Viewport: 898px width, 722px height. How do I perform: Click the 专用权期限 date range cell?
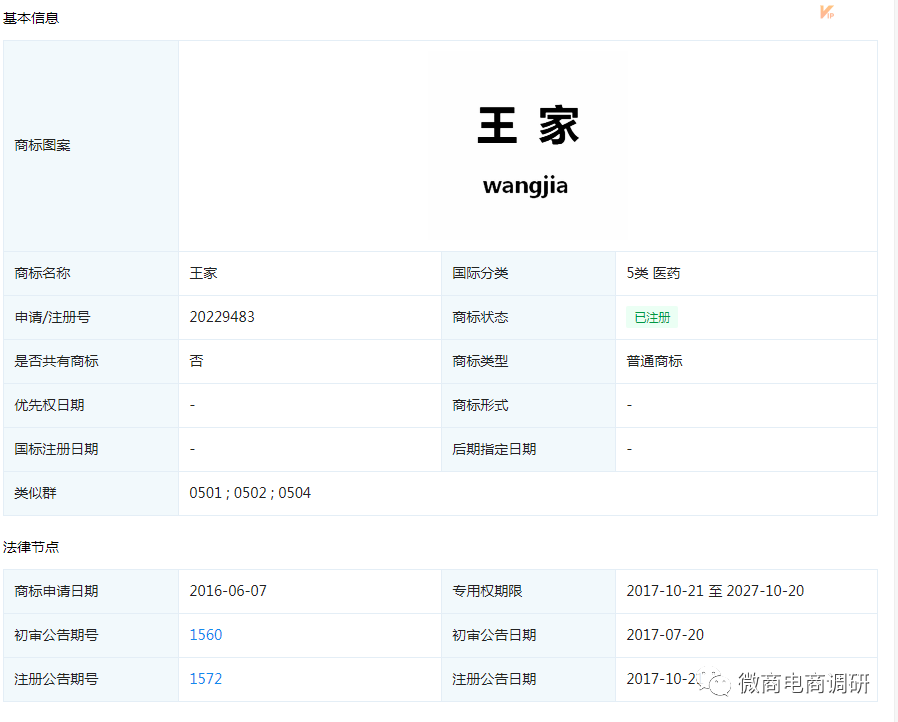coord(715,591)
